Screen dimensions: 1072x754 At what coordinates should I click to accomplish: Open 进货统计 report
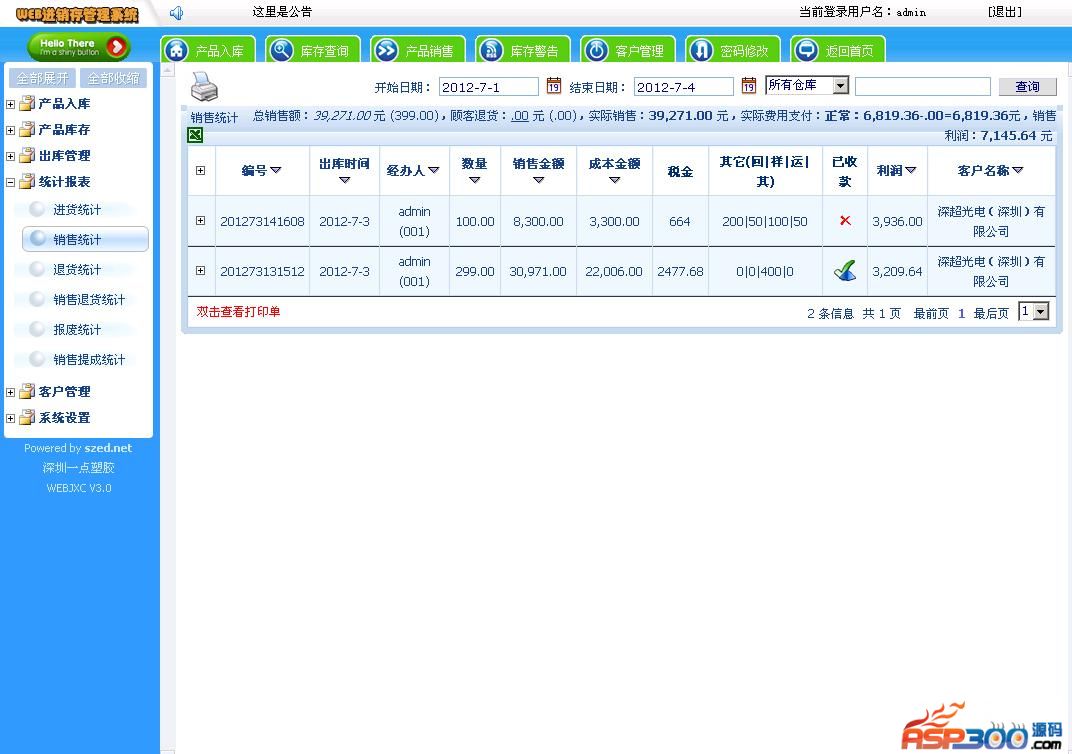[x=77, y=209]
